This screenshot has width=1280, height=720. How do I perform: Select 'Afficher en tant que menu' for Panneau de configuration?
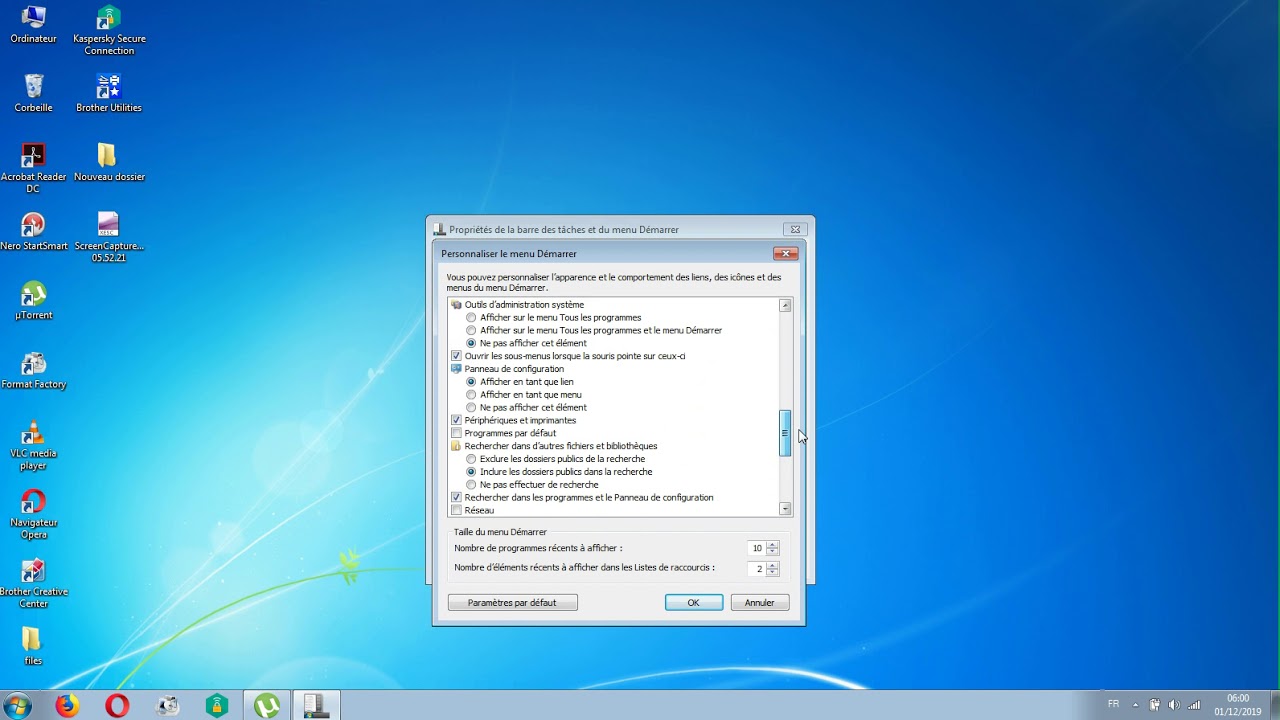point(471,395)
